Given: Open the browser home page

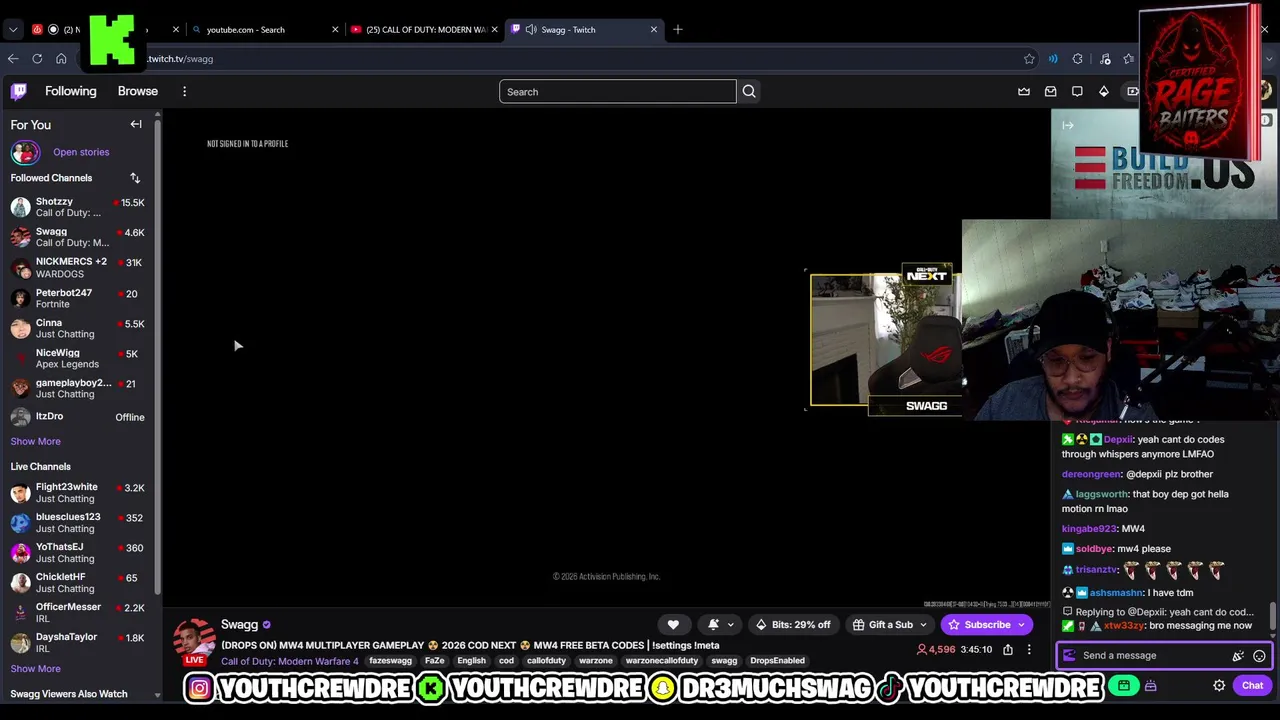Looking at the screenshot, I should pos(61,59).
